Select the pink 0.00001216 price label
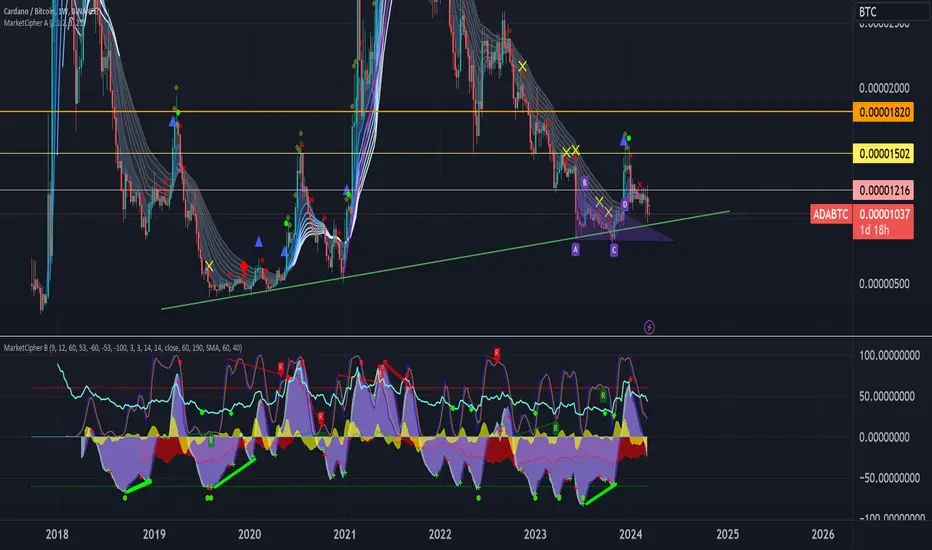Image resolution: width=932 pixels, height=550 pixels. pos(883,190)
